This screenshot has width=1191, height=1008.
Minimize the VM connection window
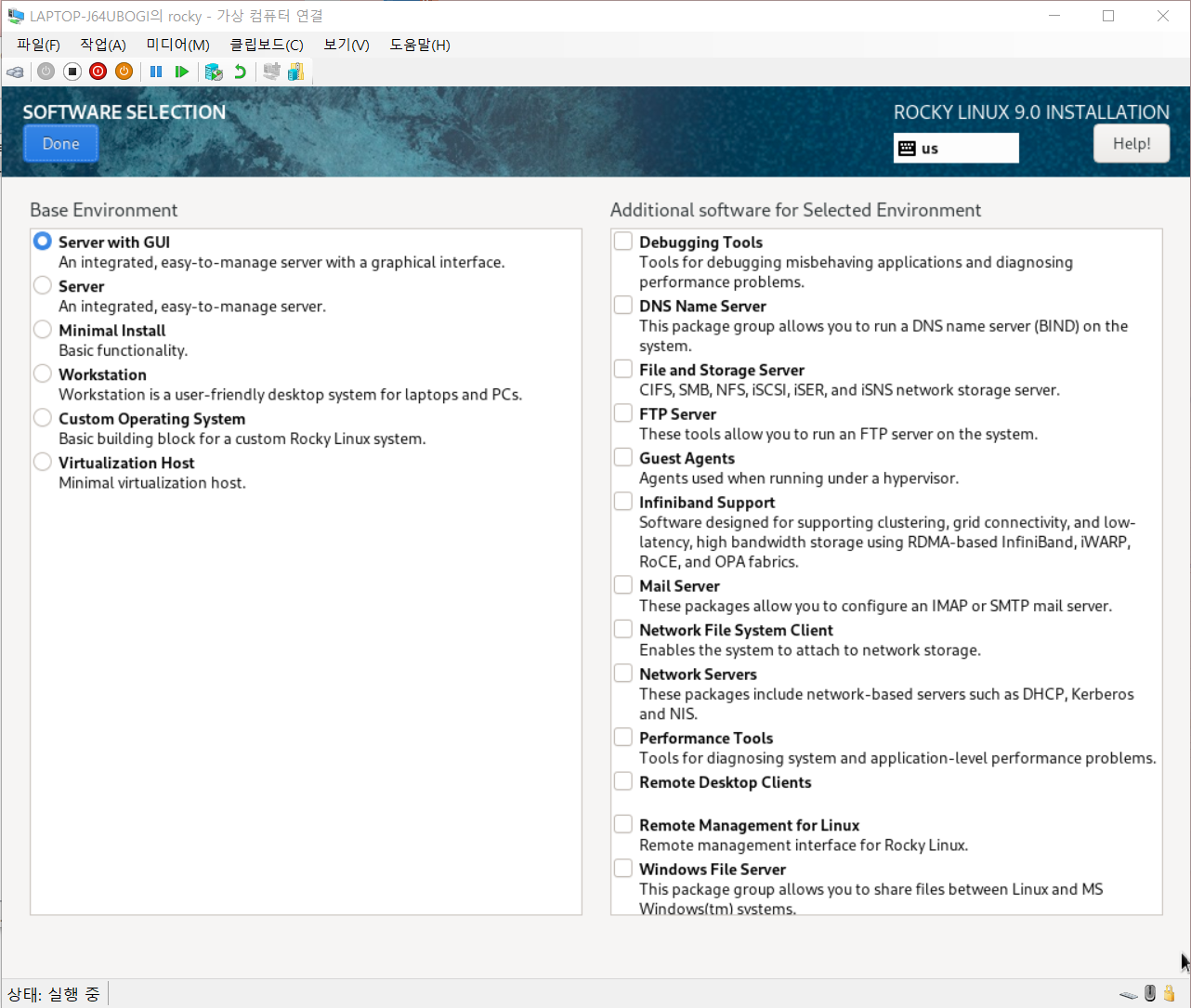tap(1054, 16)
